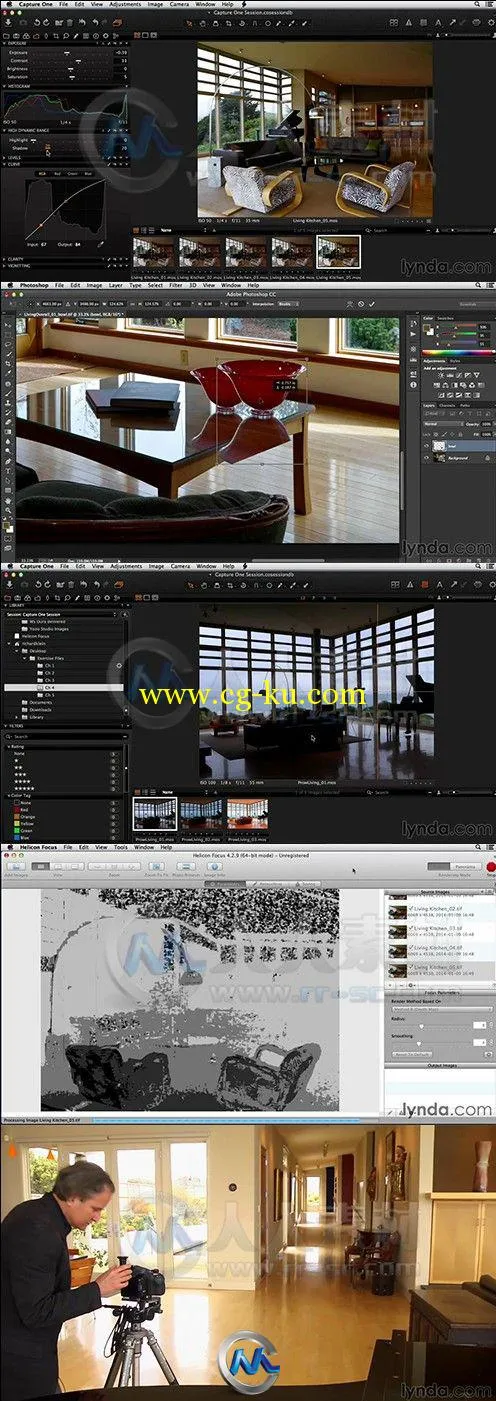Viewport: 496px width, 1401px height.
Task: Collapse the Exposure panel in Capture One
Action: tap(5, 43)
